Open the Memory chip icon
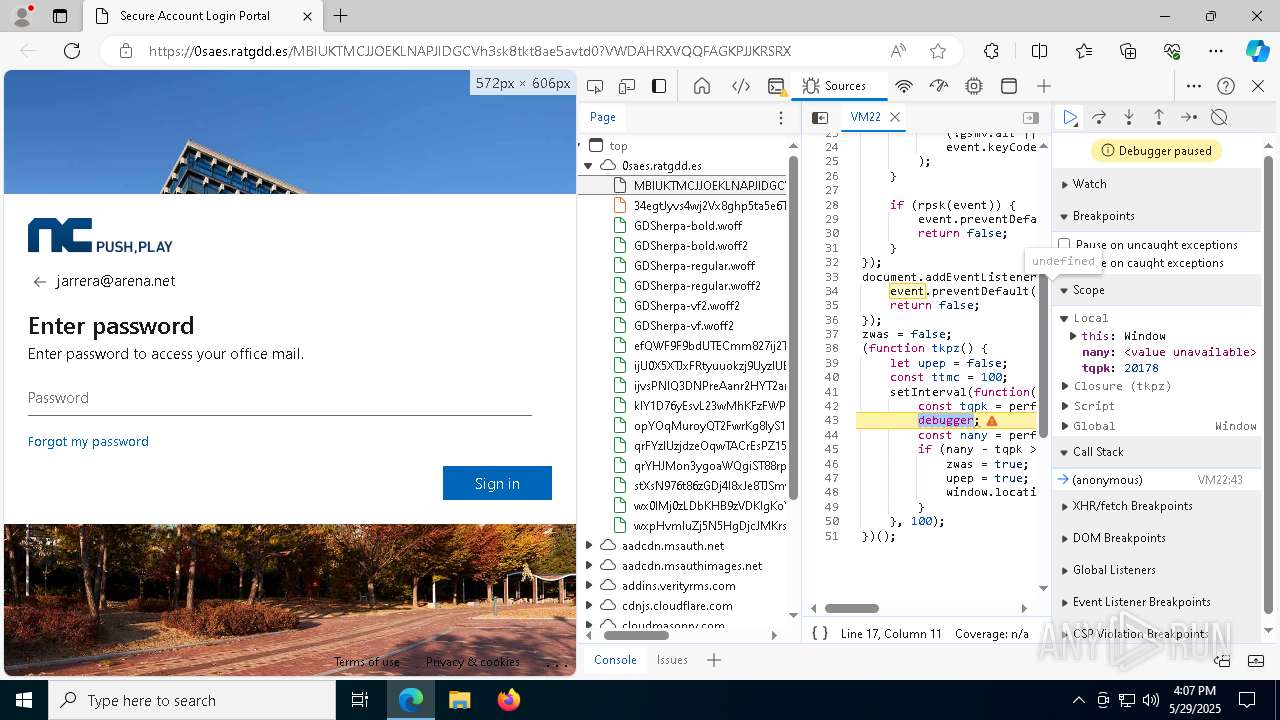 tap(974, 86)
